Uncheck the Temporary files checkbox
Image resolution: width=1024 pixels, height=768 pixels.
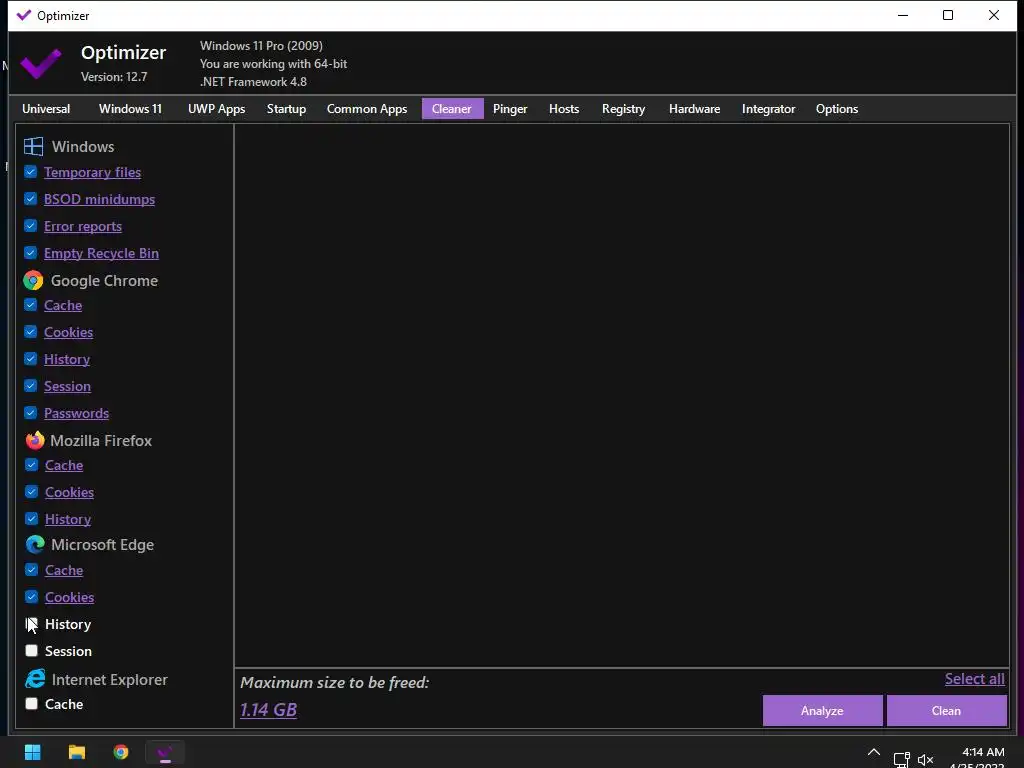[31, 172]
